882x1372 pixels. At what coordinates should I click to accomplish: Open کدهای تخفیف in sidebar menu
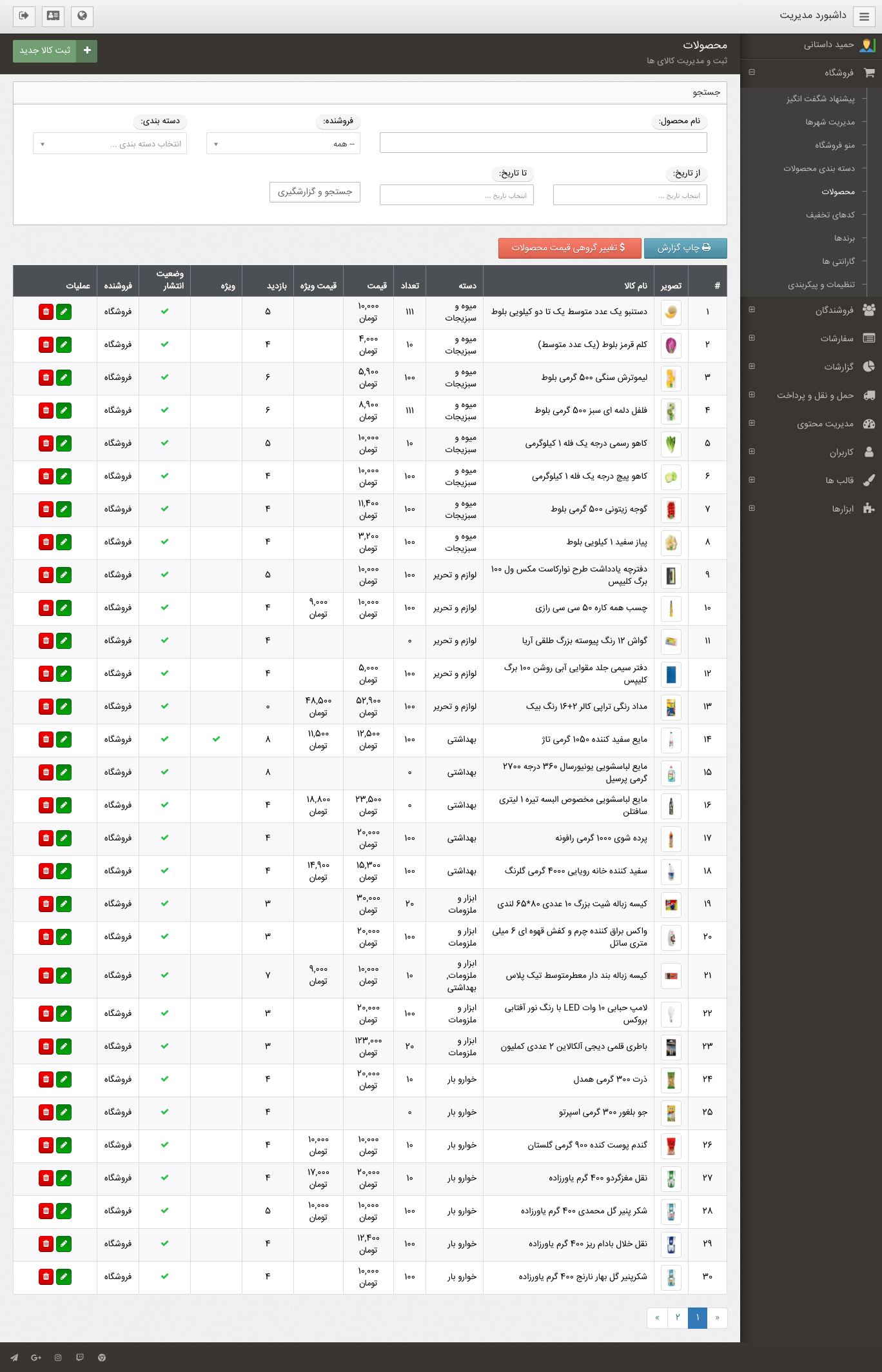[x=830, y=215]
